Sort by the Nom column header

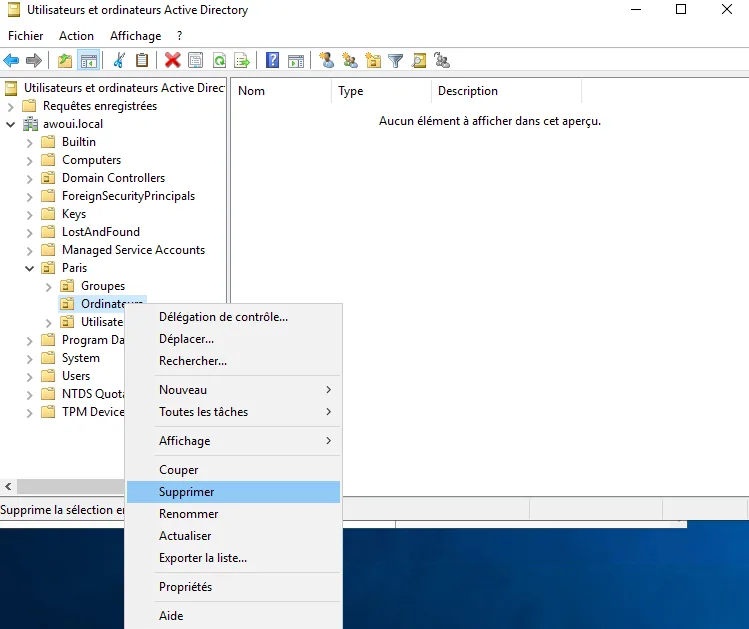[281, 91]
